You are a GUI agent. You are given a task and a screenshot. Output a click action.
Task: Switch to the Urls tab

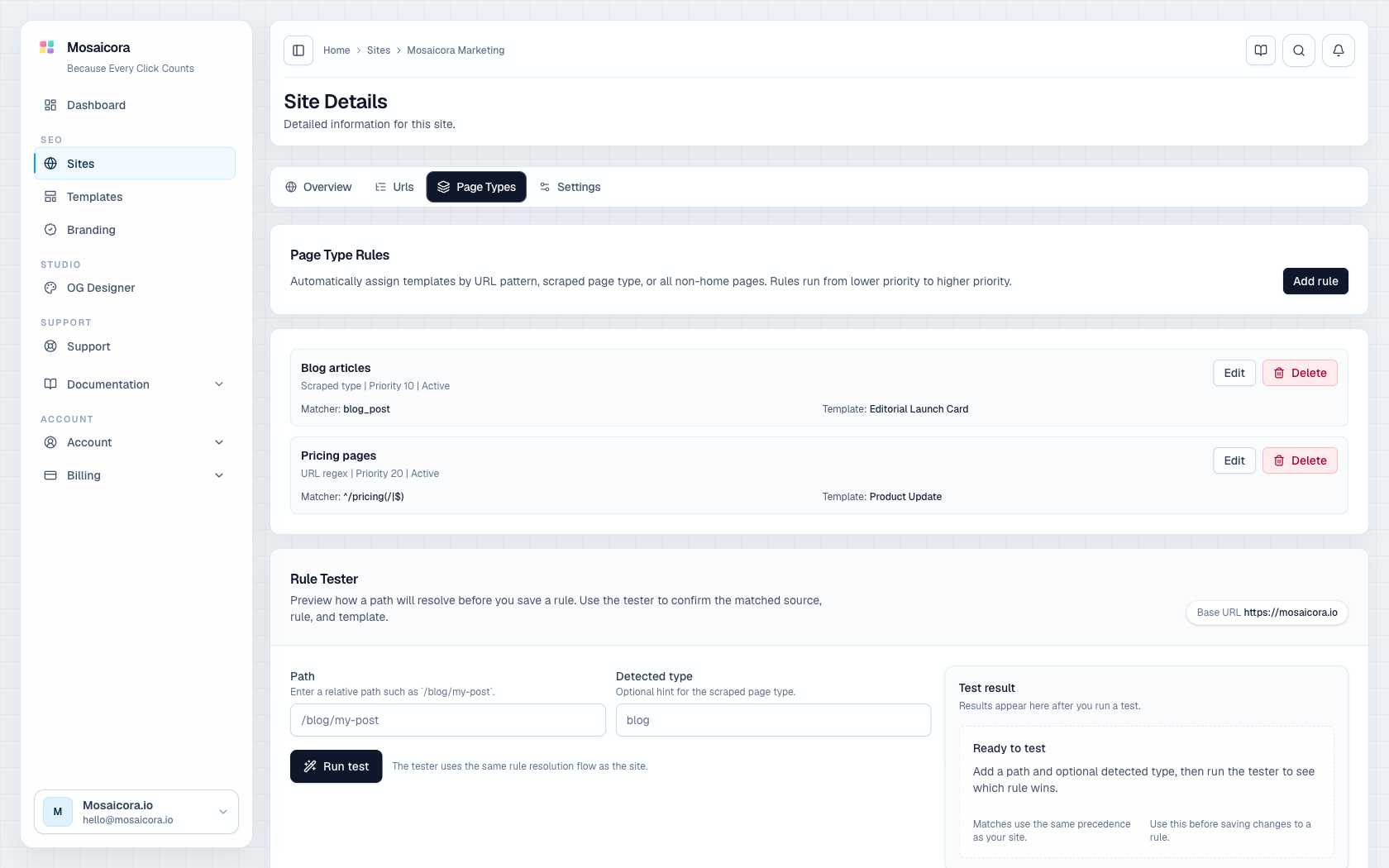(394, 187)
